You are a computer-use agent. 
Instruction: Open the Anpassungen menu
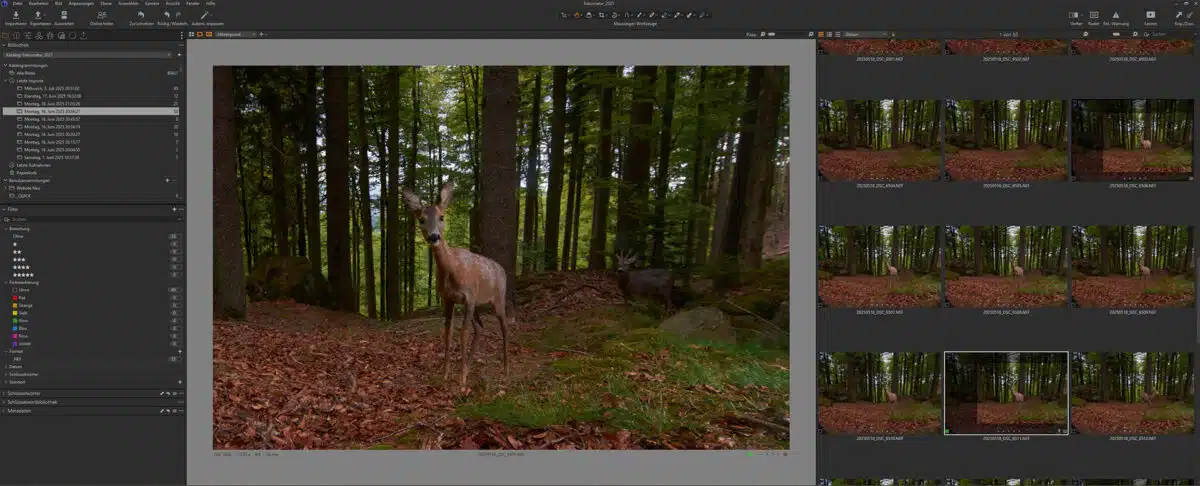pos(79,4)
